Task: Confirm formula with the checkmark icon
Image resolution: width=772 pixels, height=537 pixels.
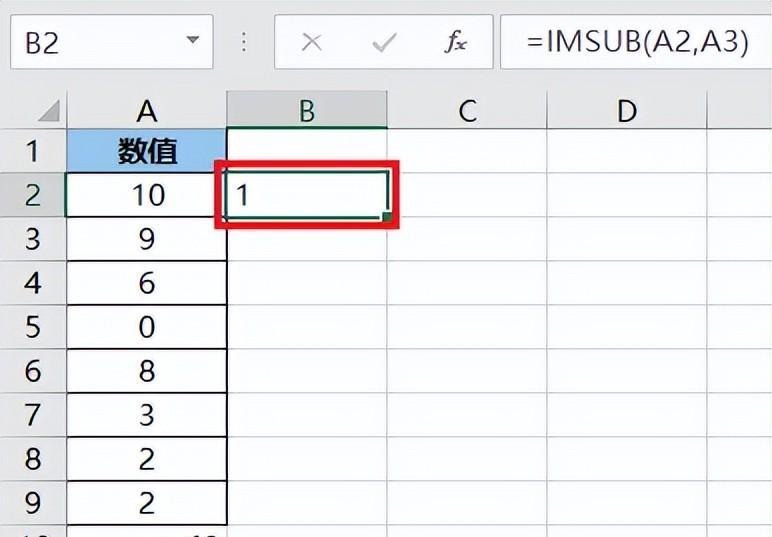Action: tap(385, 42)
